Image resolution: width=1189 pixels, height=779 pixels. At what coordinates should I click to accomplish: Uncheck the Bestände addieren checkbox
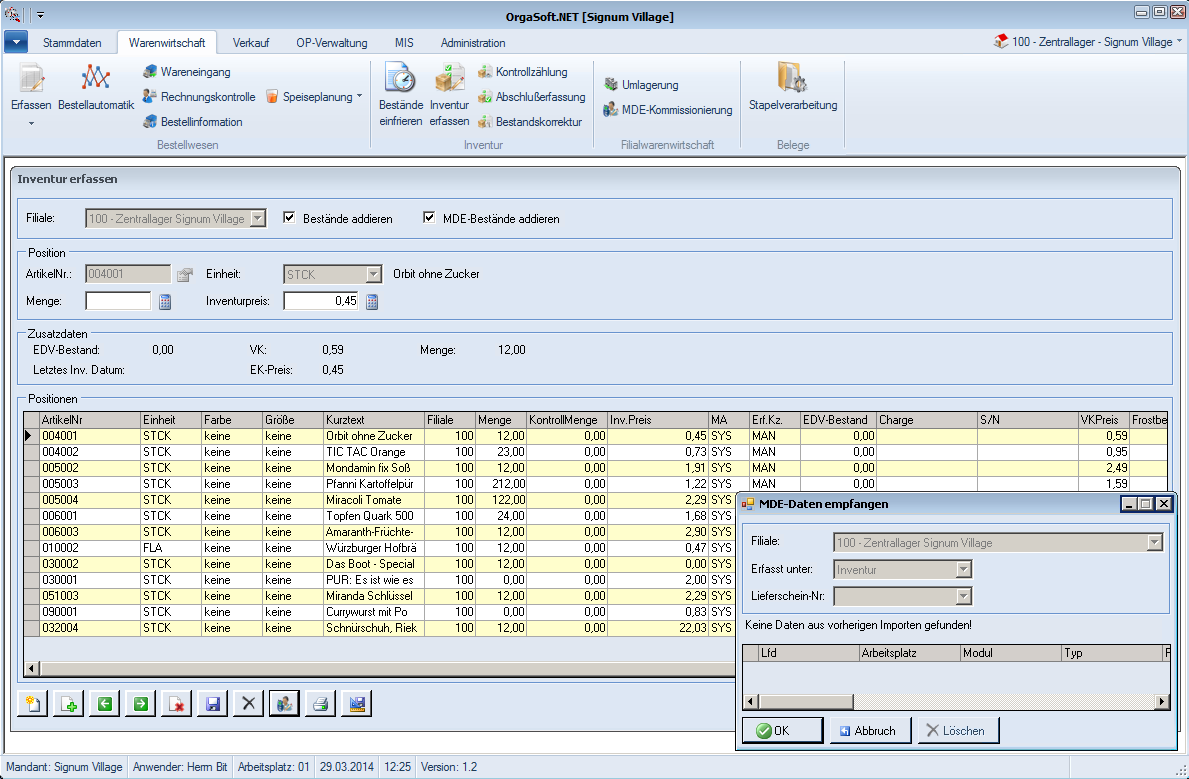click(290, 218)
